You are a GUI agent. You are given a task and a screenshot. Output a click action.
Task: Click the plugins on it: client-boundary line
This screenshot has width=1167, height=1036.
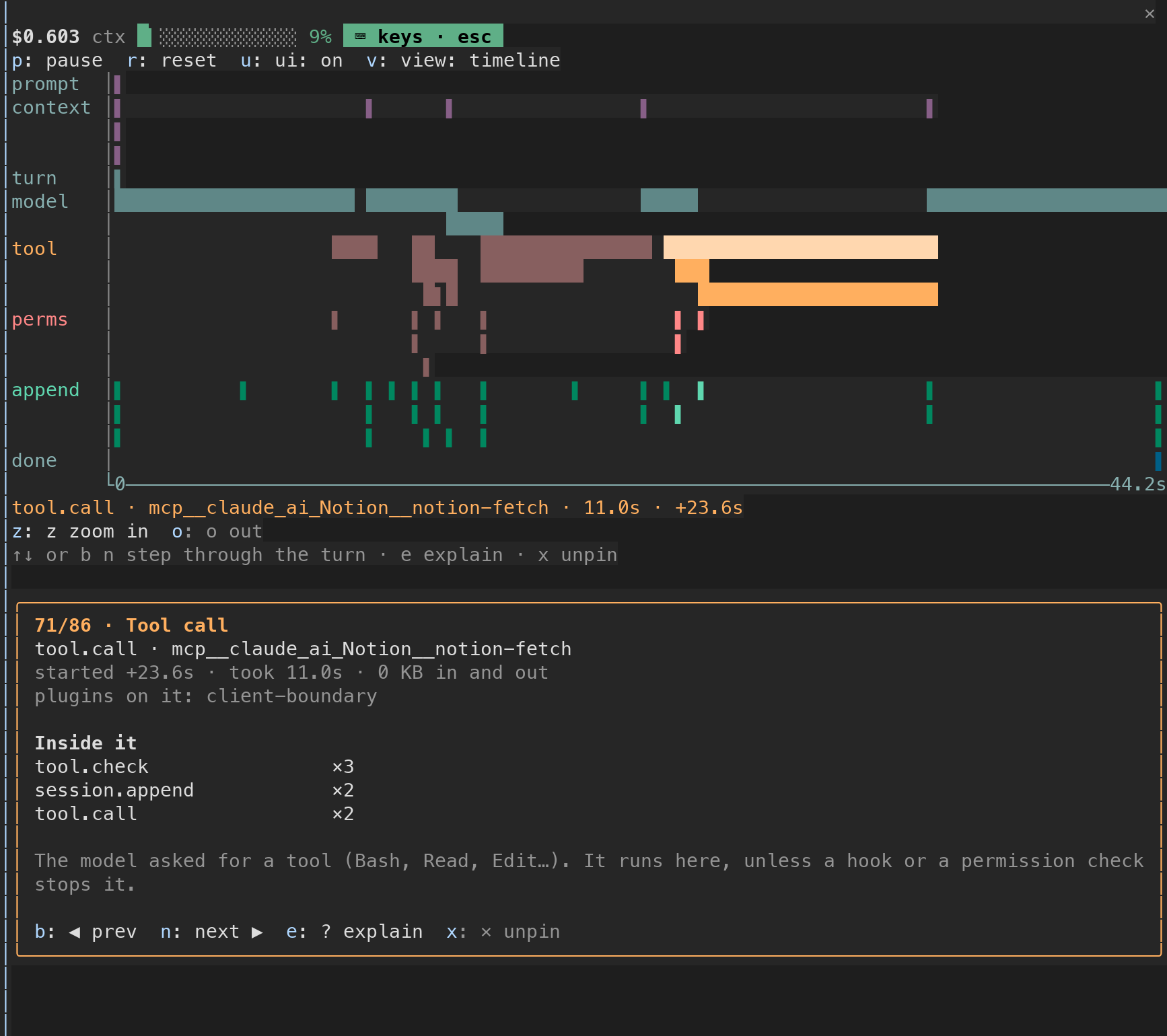(206, 696)
